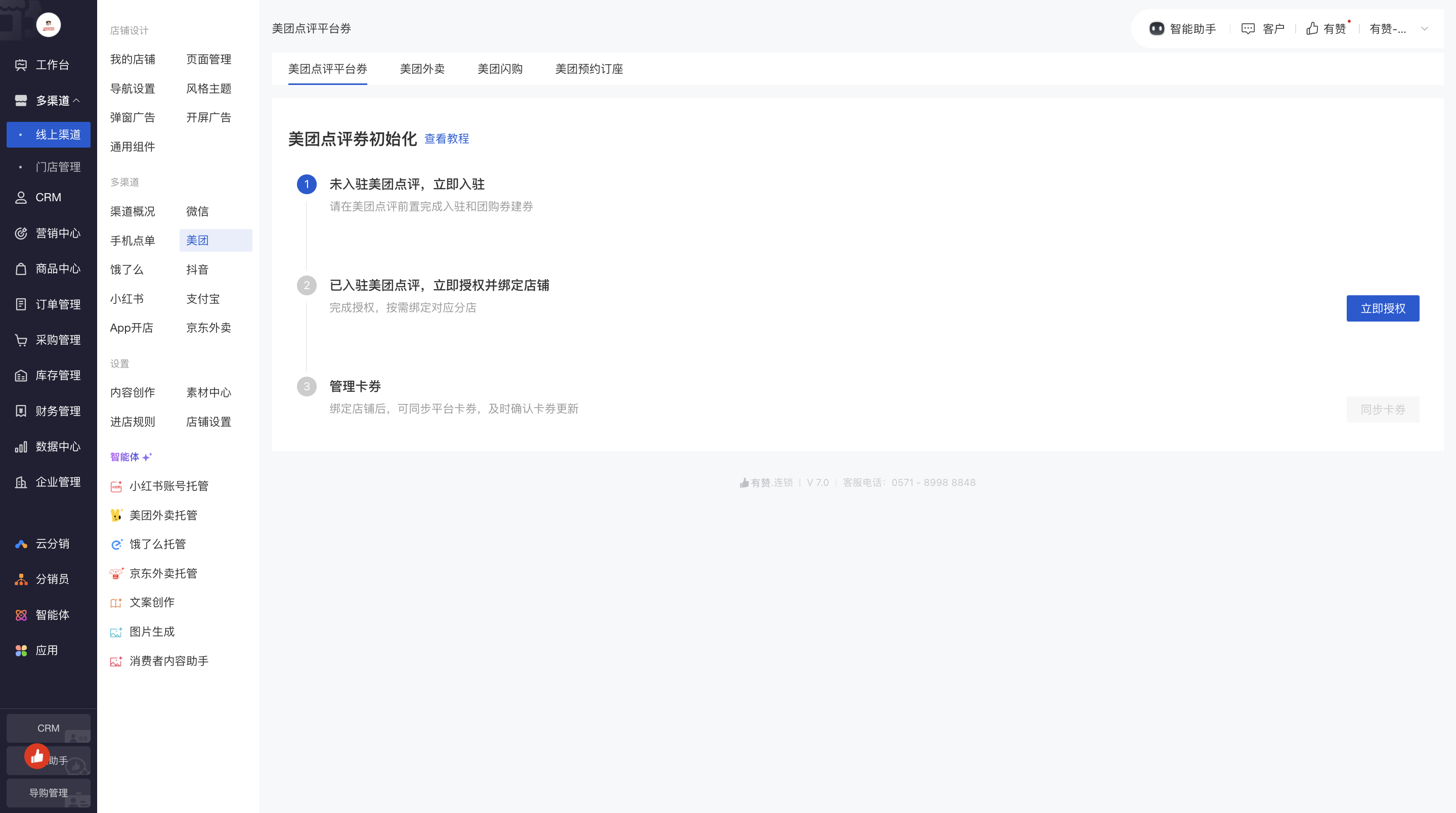Open 数据中心 bar chart icon
The image size is (1456, 813).
pos(21,447)
